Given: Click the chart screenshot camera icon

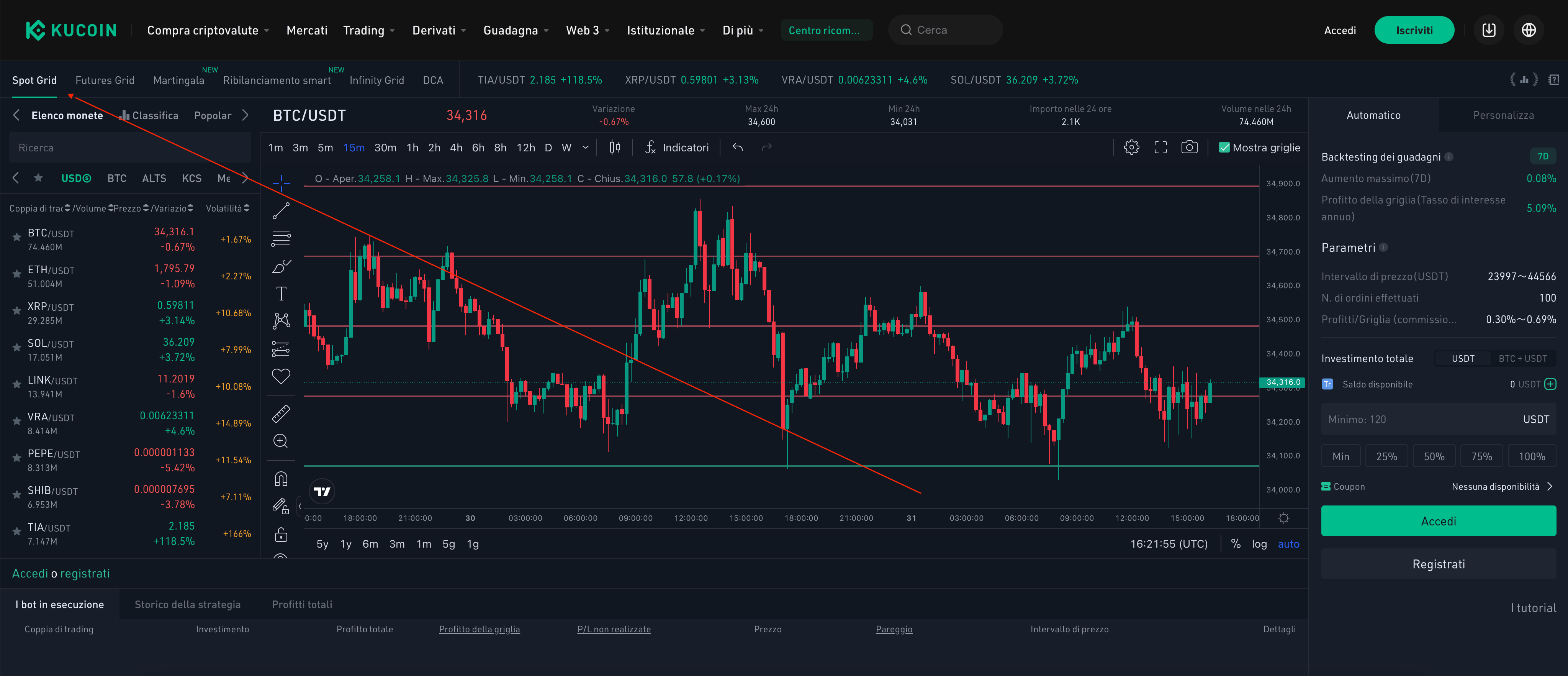Looking at the screenshot, I should 1189,148.
